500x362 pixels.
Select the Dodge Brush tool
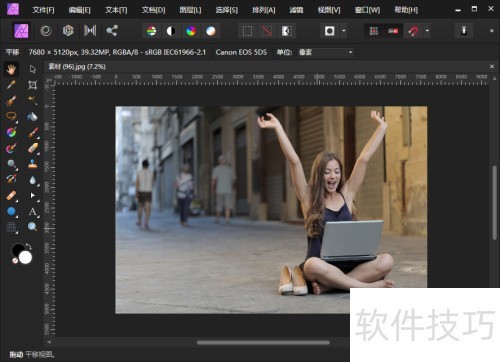(11, 164)
